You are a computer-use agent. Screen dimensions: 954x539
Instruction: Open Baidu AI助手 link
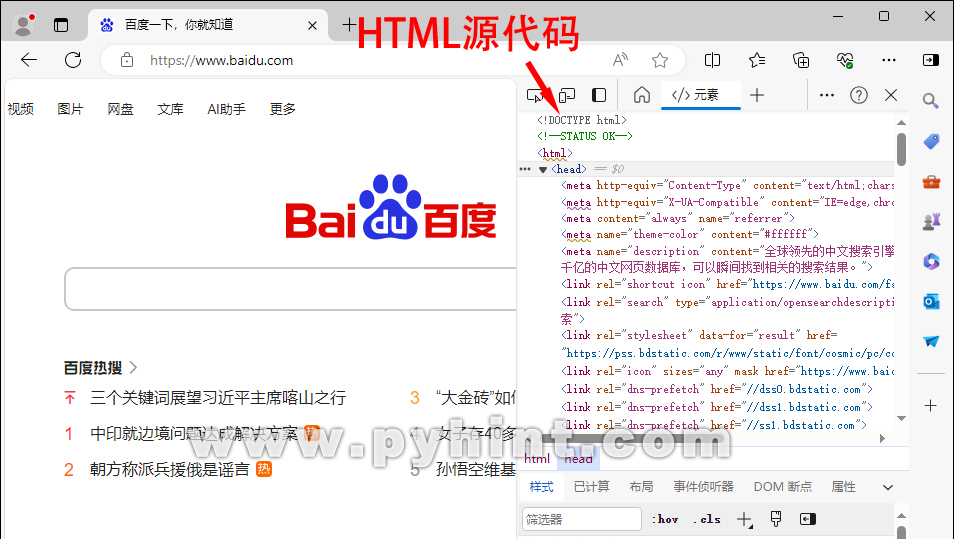click(x=226, y=109)
